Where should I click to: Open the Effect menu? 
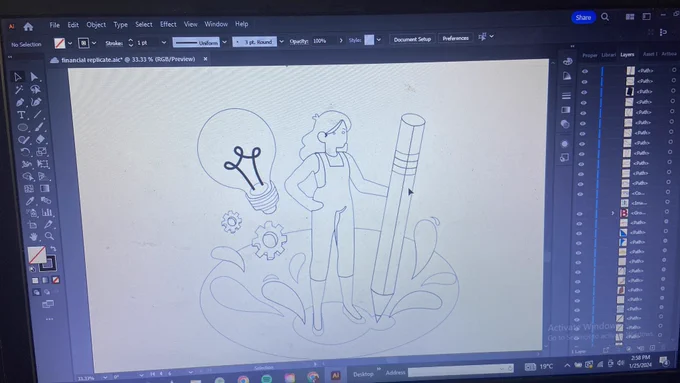tap(168, 24)
